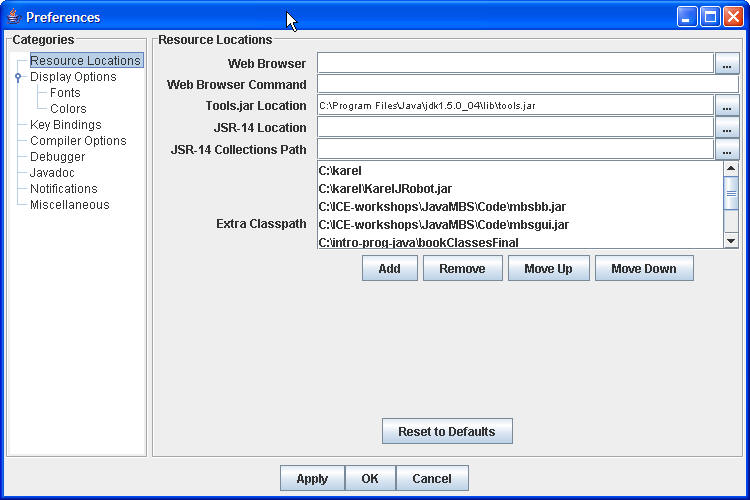Image resolution: width=750 pixels, height=500 pixels.
Task: Remove selected classpath entry
Action: pyautogui.click(x=463, y=268)
